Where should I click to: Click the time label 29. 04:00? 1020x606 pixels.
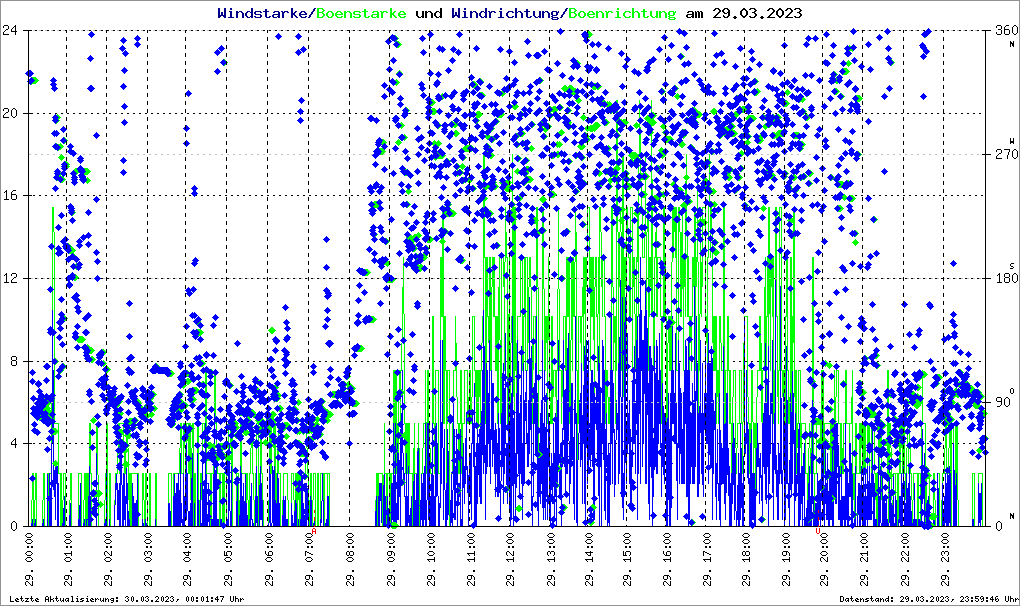[x=187, y=559]
